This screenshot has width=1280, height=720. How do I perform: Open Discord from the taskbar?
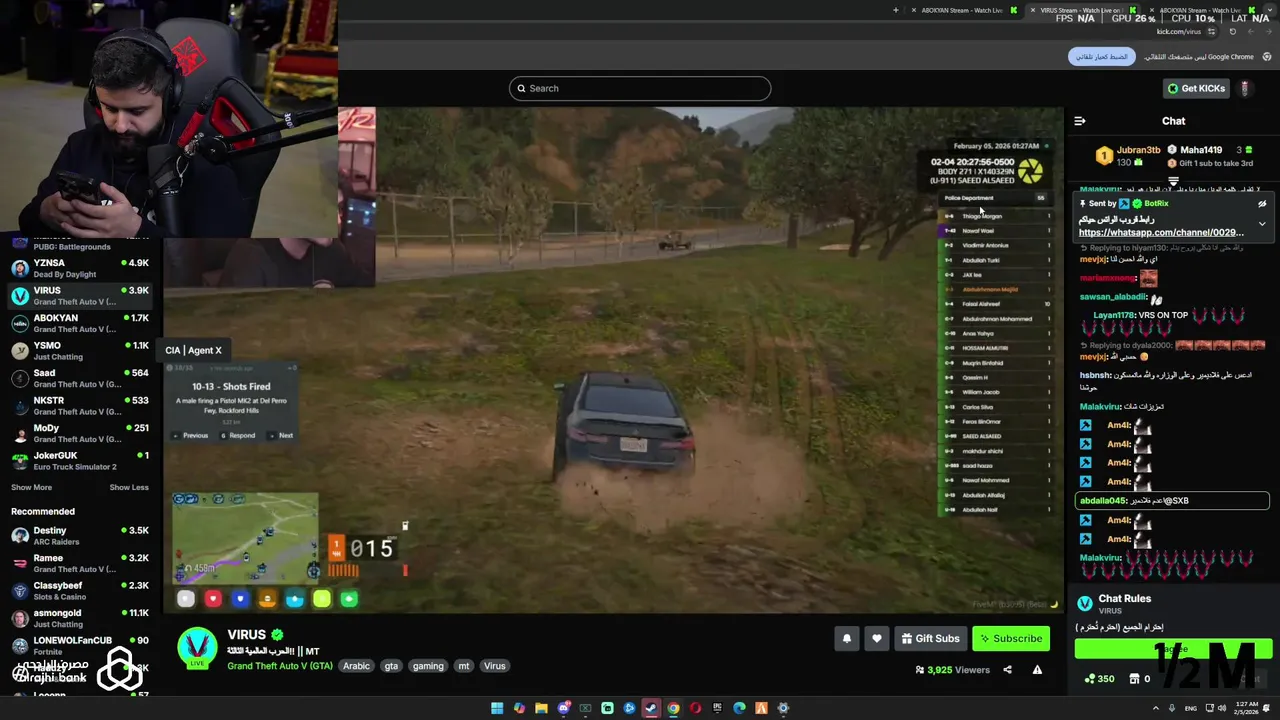[563, 708]
